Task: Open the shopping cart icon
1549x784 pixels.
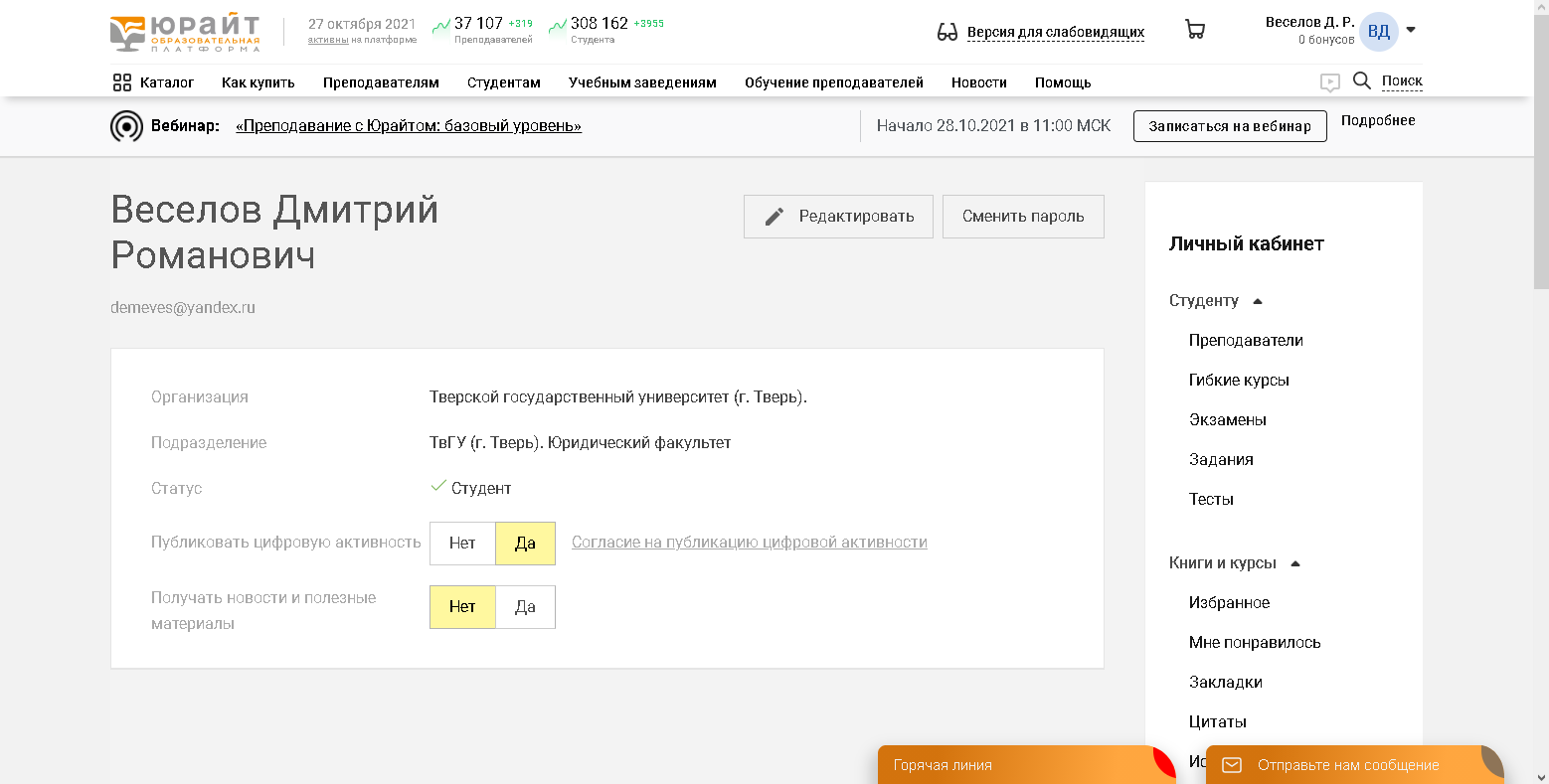Action: (x=1195, y=30)
